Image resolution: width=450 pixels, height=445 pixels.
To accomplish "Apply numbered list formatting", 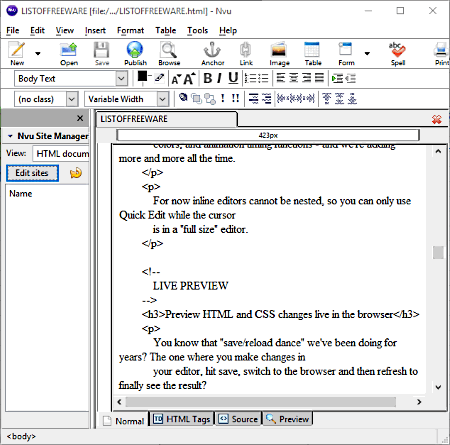I will pyautogui.click(x=250, y=78).
